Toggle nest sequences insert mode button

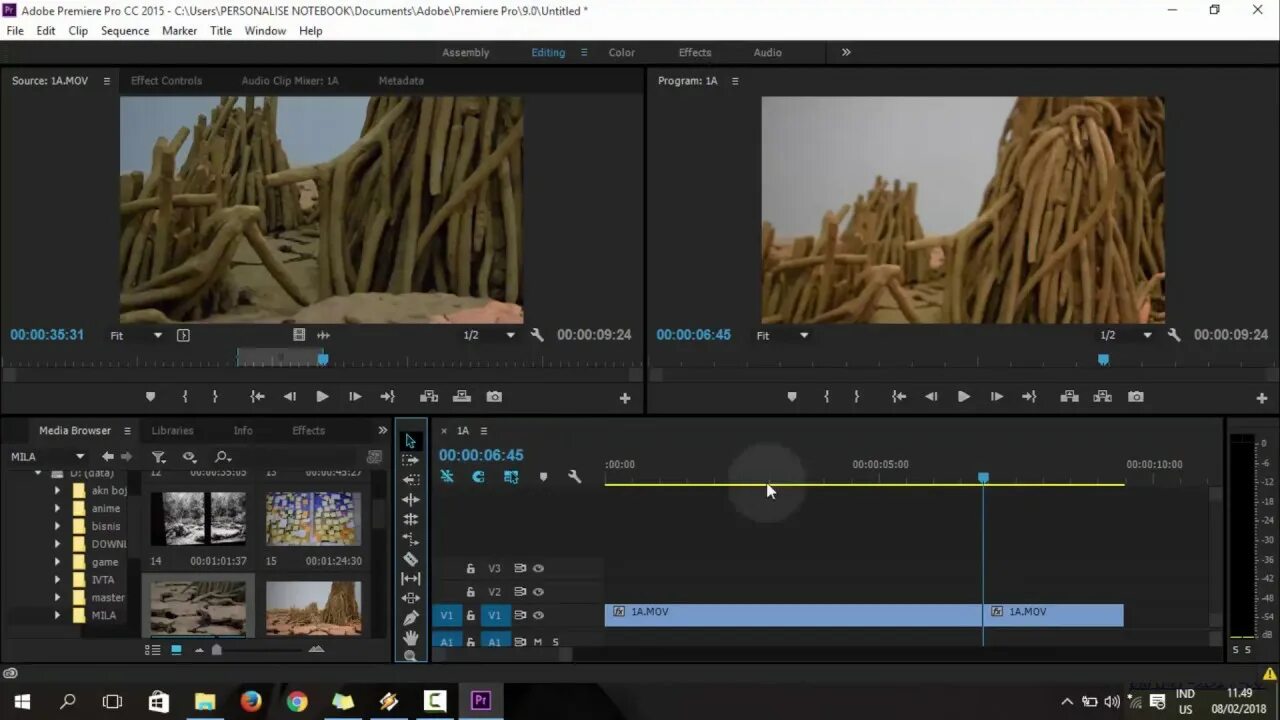pos(447,477)
